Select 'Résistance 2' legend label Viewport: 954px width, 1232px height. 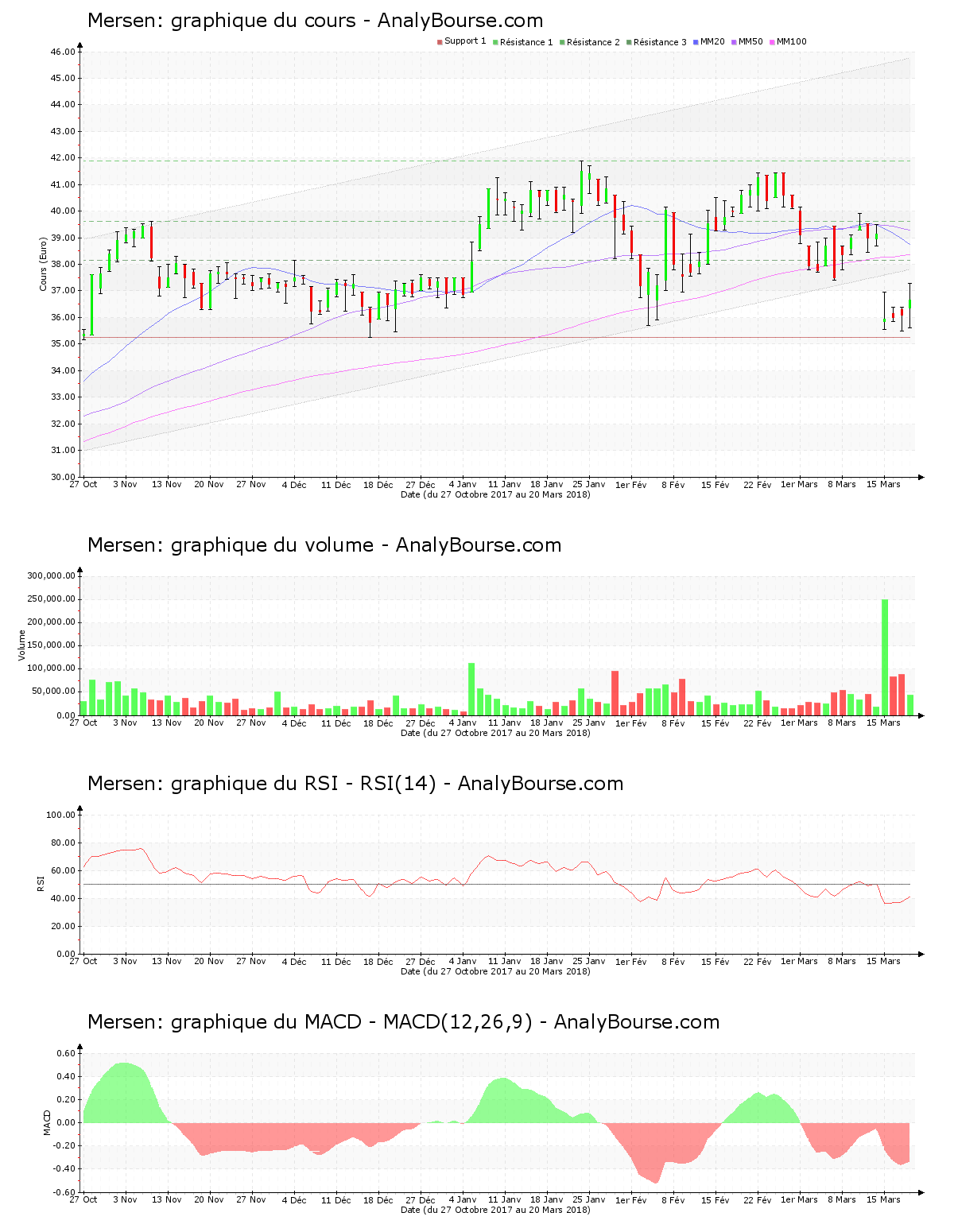click(x=593, y=42)
